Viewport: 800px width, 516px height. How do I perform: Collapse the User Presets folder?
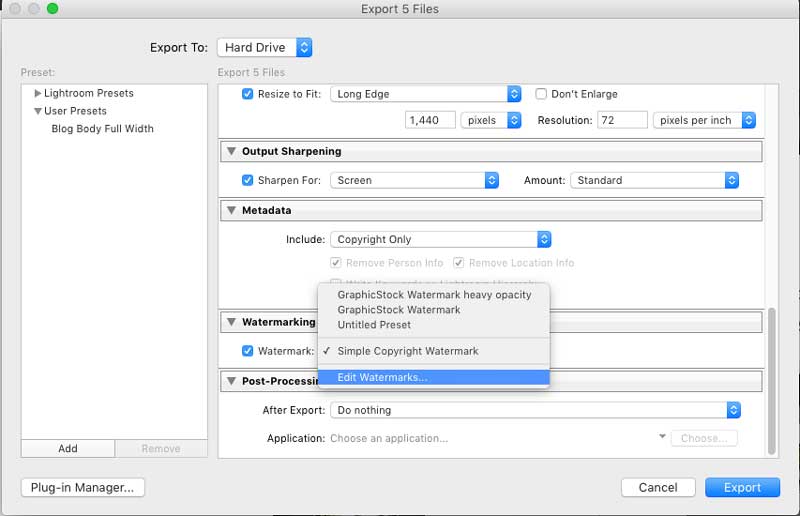[38, 111]
